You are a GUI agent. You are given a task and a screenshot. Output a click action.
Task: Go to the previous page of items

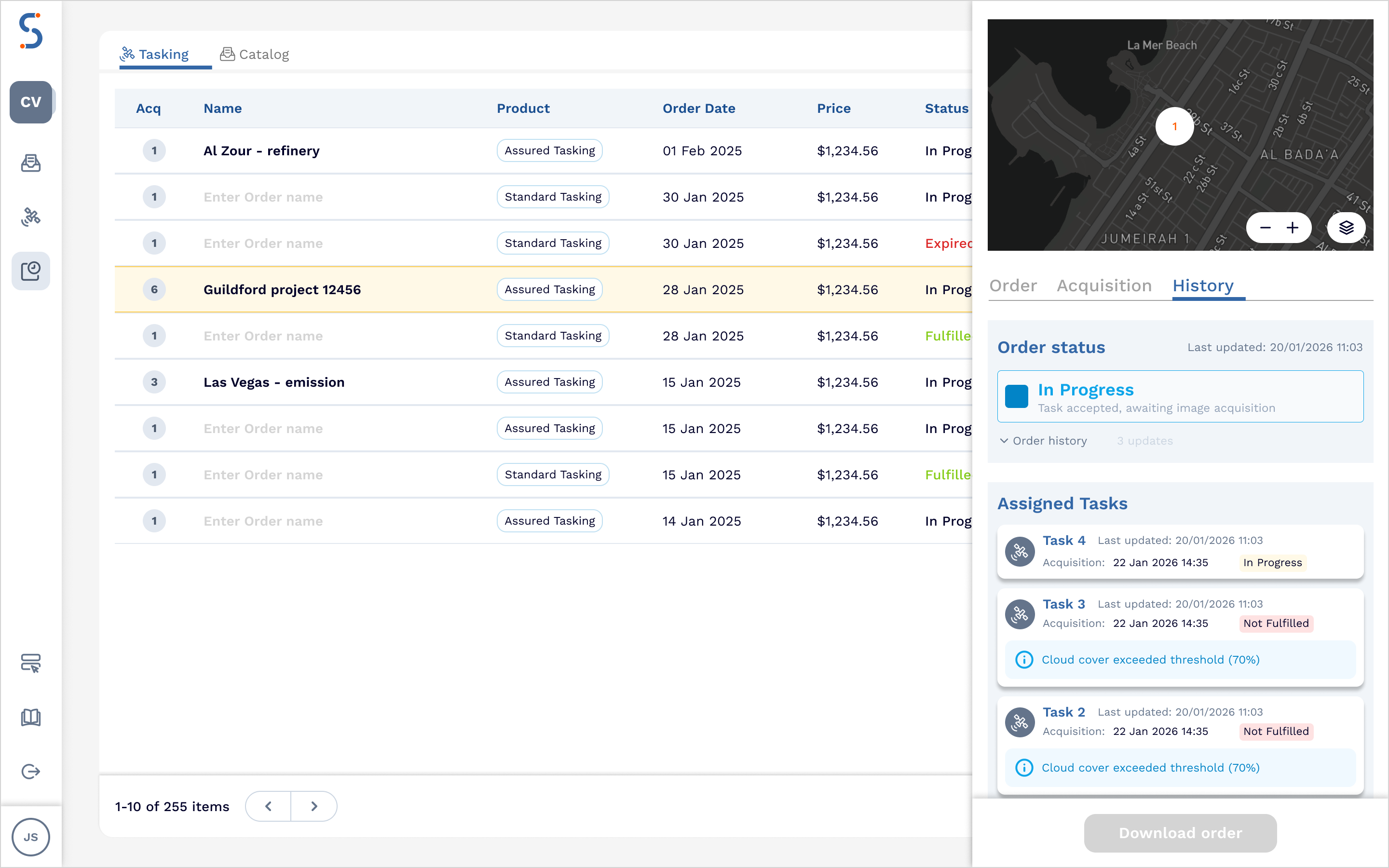click(268, 806)
